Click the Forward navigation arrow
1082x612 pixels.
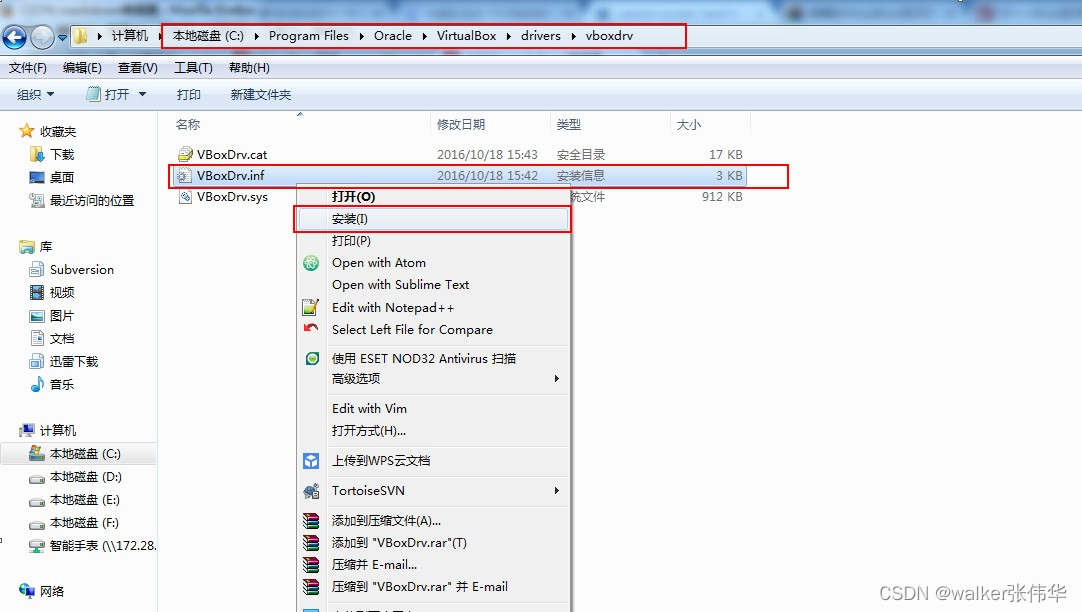(42, 37)
